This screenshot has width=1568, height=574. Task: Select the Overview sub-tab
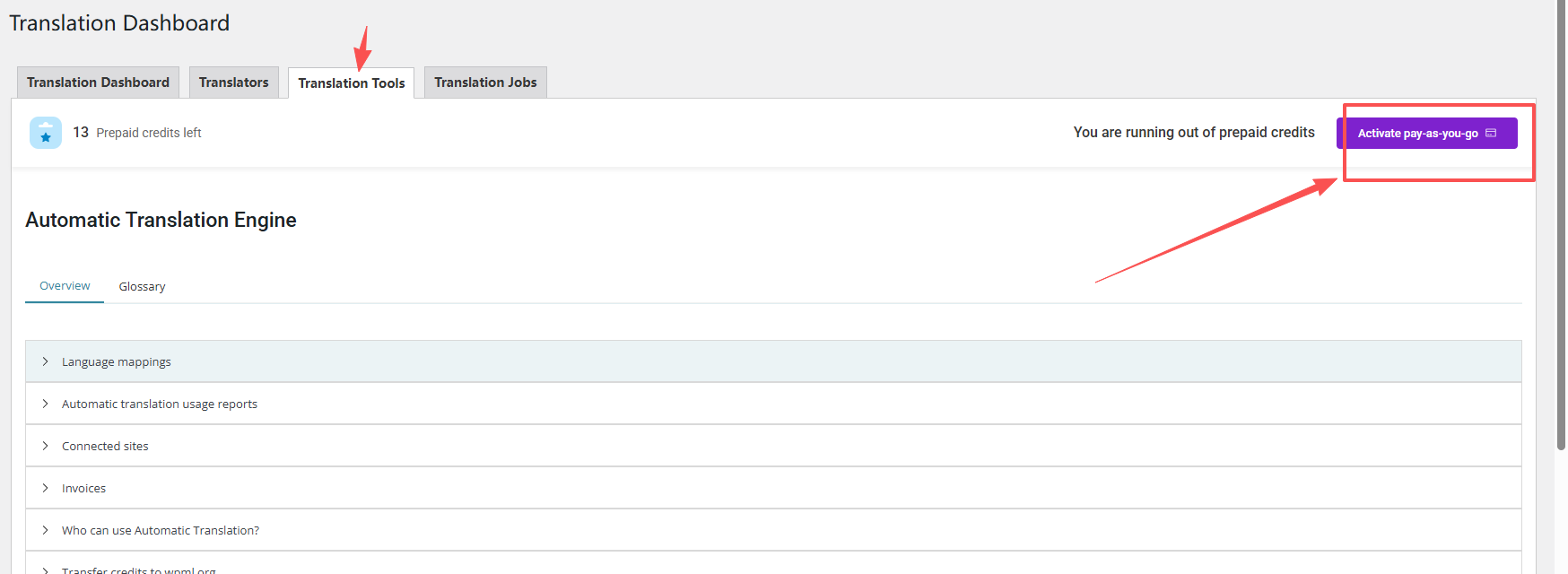tap(65, 286)
